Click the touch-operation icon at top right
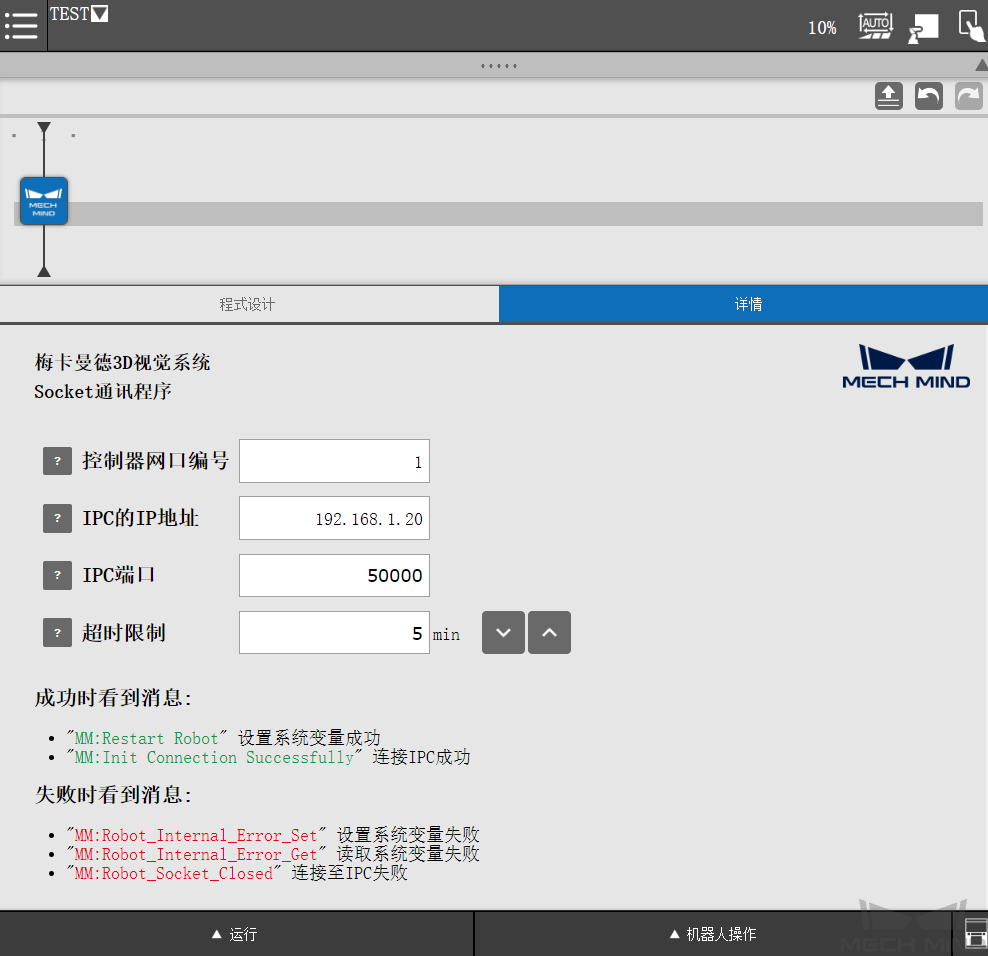The height and width of the screenshot is (956, 988). pyautogui.click(x=969, y=25)
